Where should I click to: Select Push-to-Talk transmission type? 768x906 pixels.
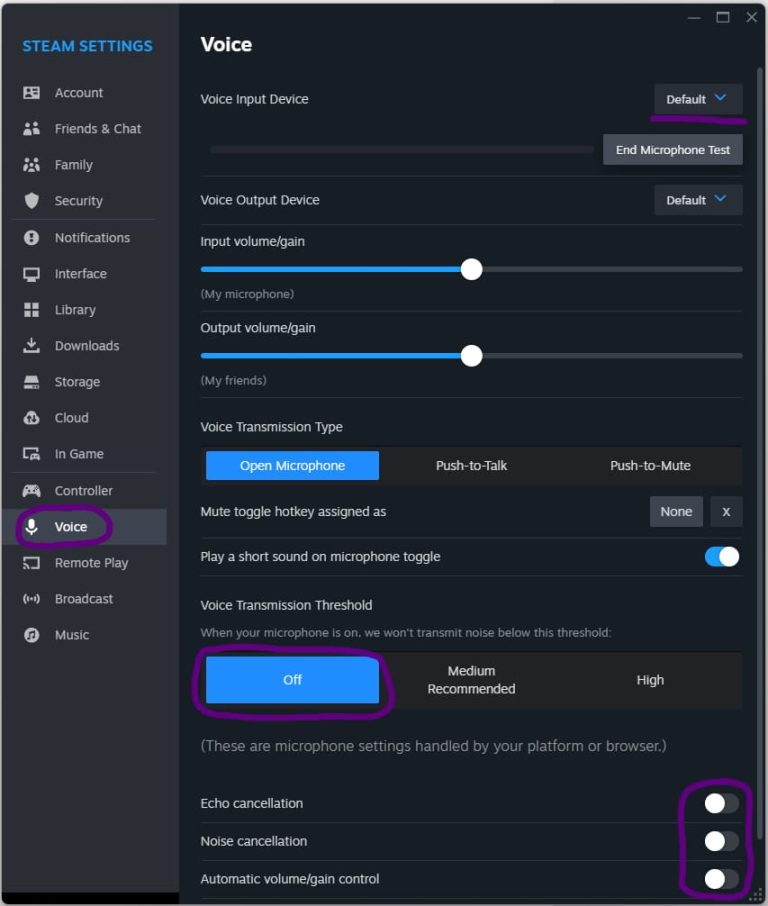(472, 466)
